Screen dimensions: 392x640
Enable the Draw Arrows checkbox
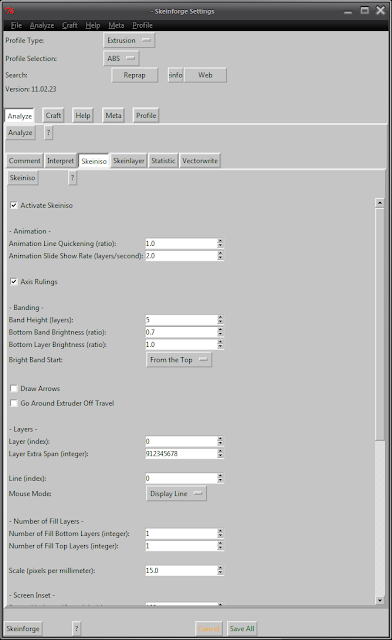[14, 388]
